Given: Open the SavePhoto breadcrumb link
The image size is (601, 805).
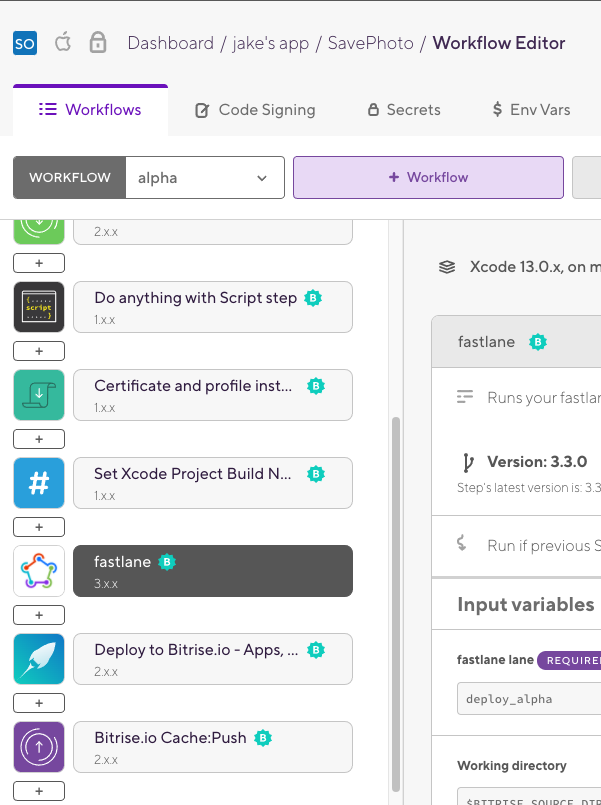Looking at the screenshot, I should pyautogui.click(x=371, y=43).
